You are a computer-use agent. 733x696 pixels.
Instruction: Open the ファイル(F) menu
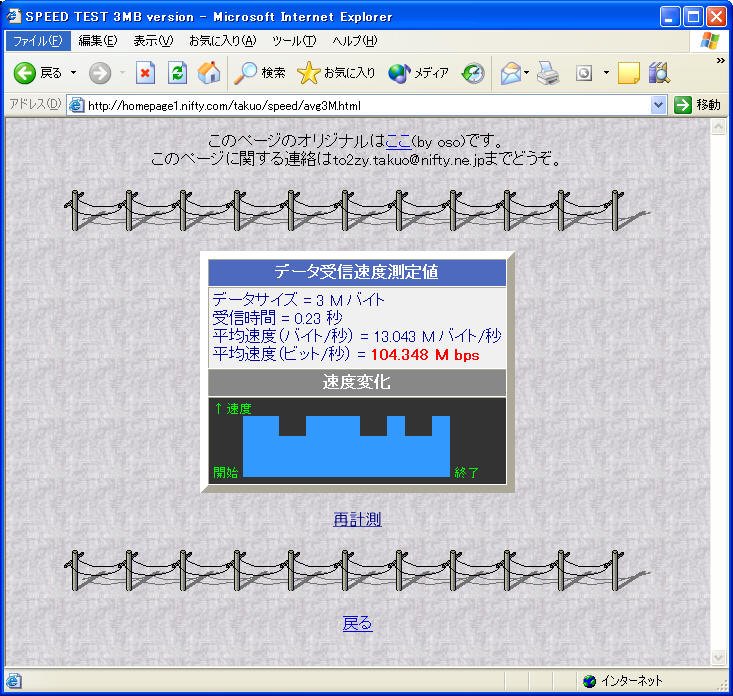pos(37,41)
